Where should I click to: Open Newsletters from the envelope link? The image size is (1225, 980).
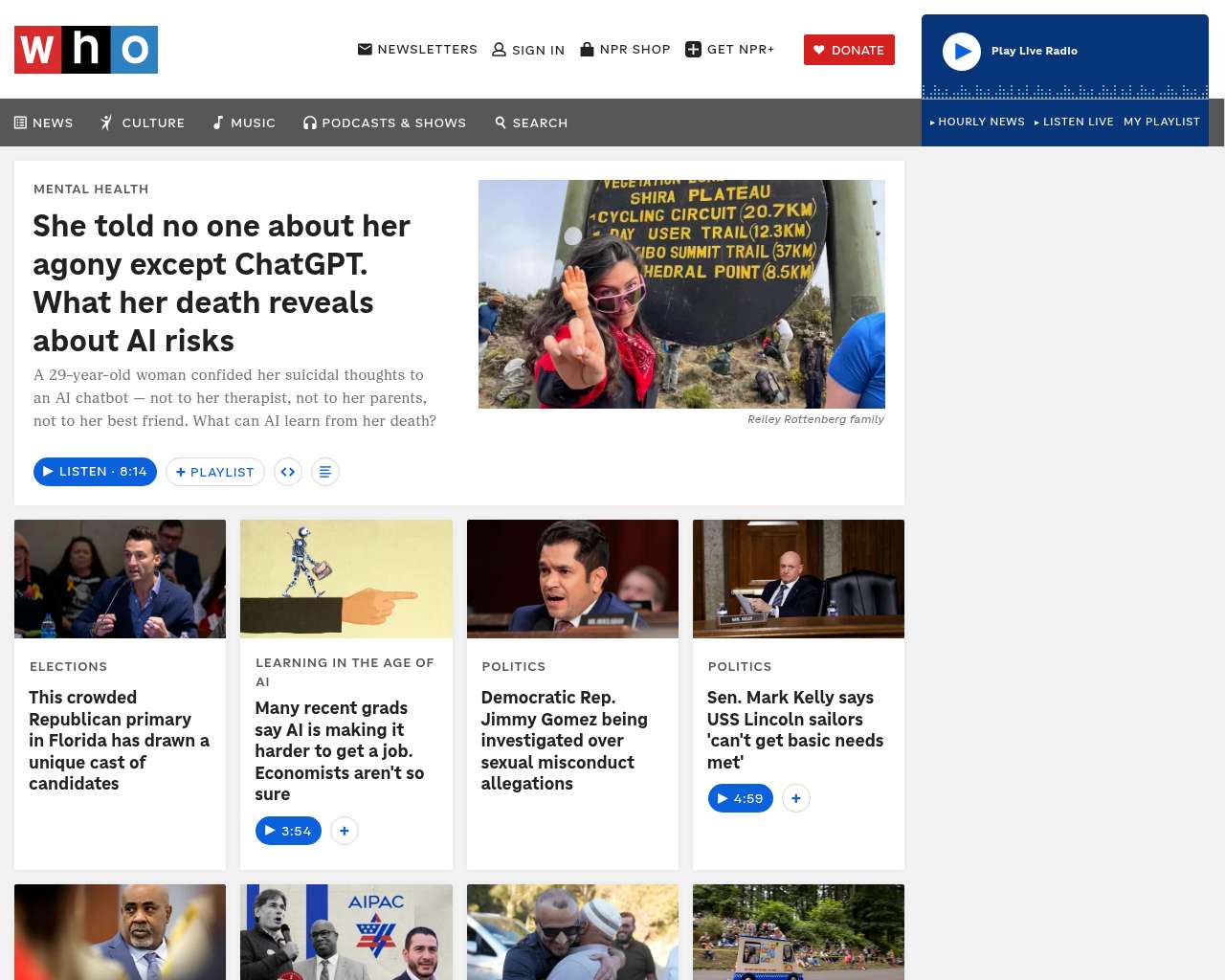pos(417,50)
